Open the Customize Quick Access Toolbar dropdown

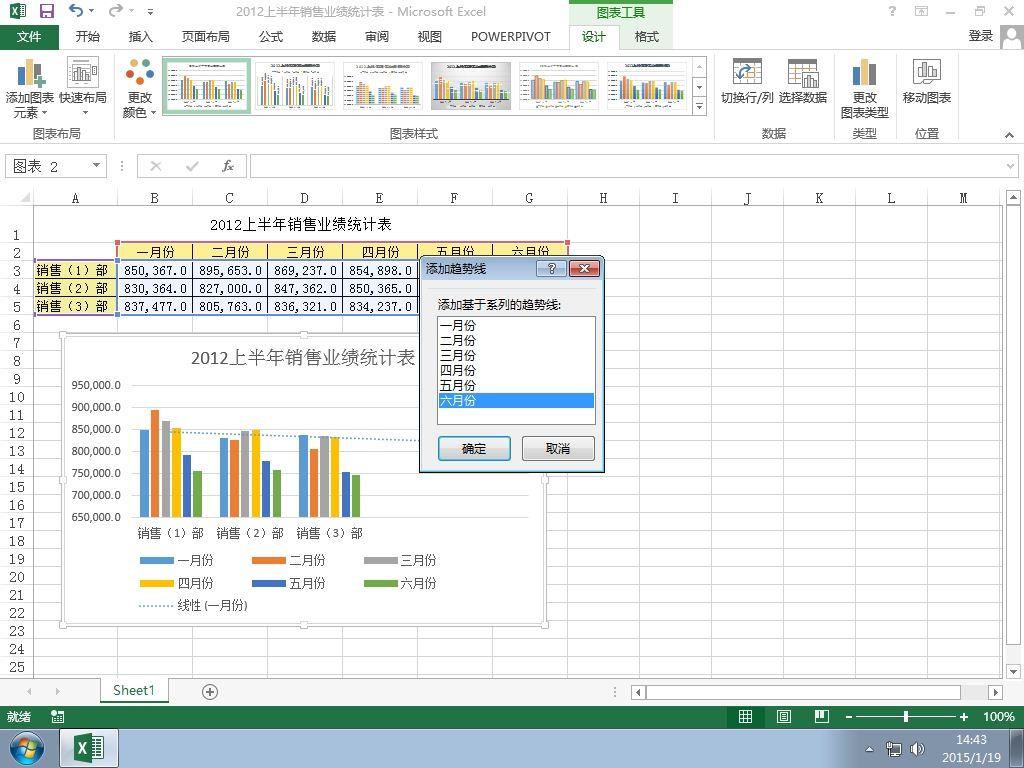click(151, 11)
